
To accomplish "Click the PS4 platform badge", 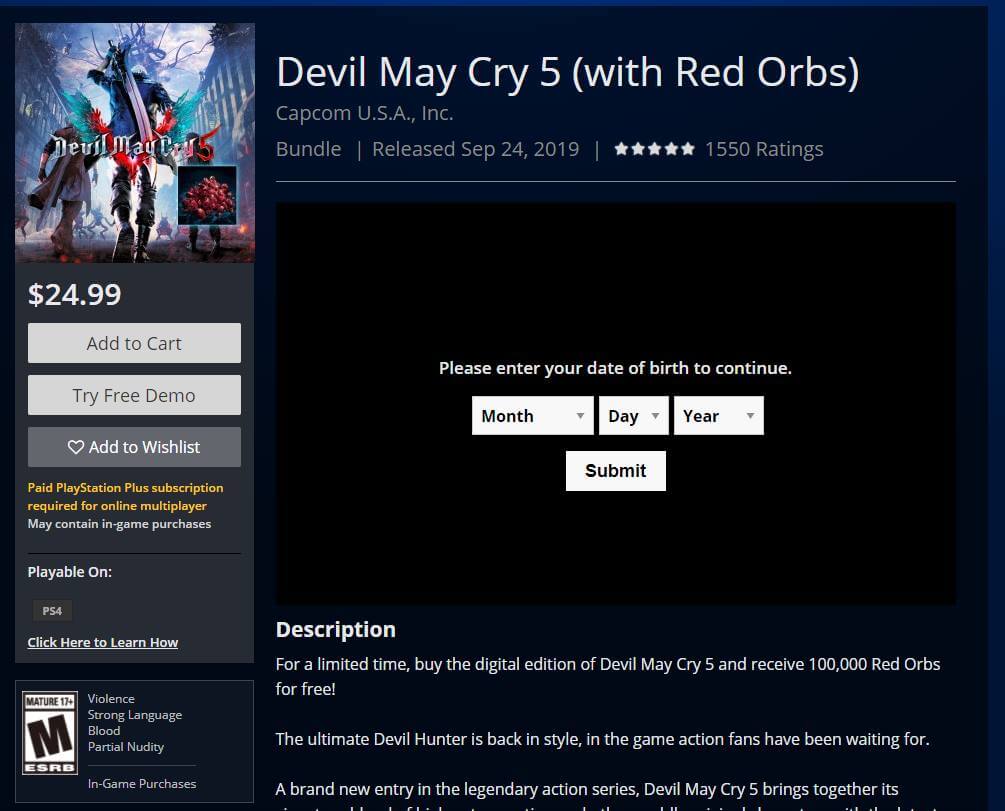I will pyautogui.click(x=53, y=610).
